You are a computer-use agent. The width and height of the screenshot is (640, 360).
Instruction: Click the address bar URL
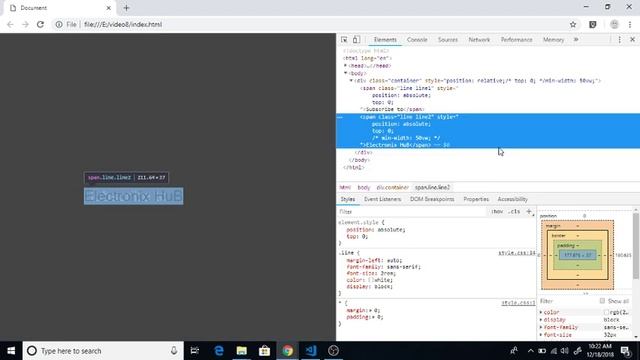point(123,24)
